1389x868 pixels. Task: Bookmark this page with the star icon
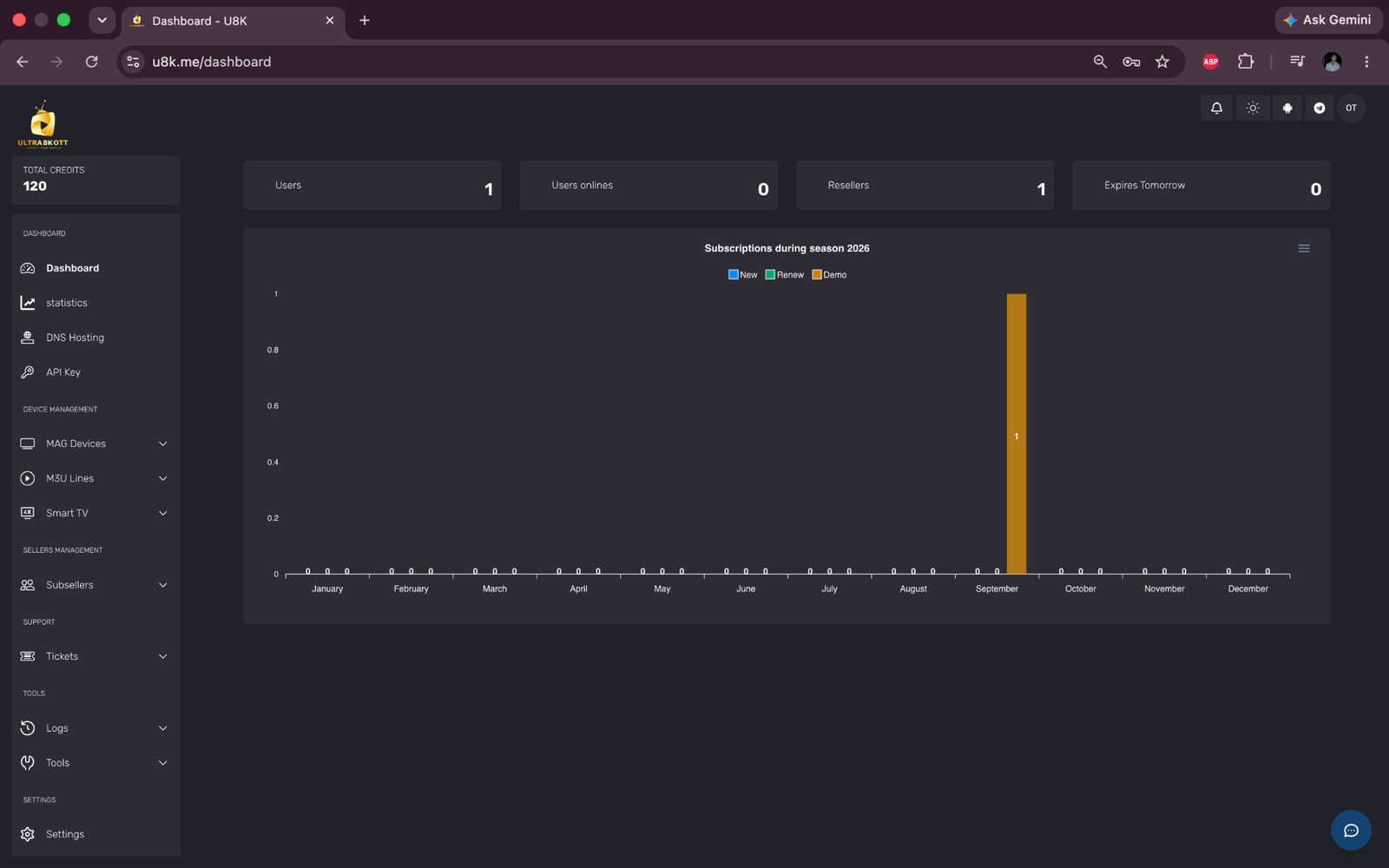(x=1162, y=62)
